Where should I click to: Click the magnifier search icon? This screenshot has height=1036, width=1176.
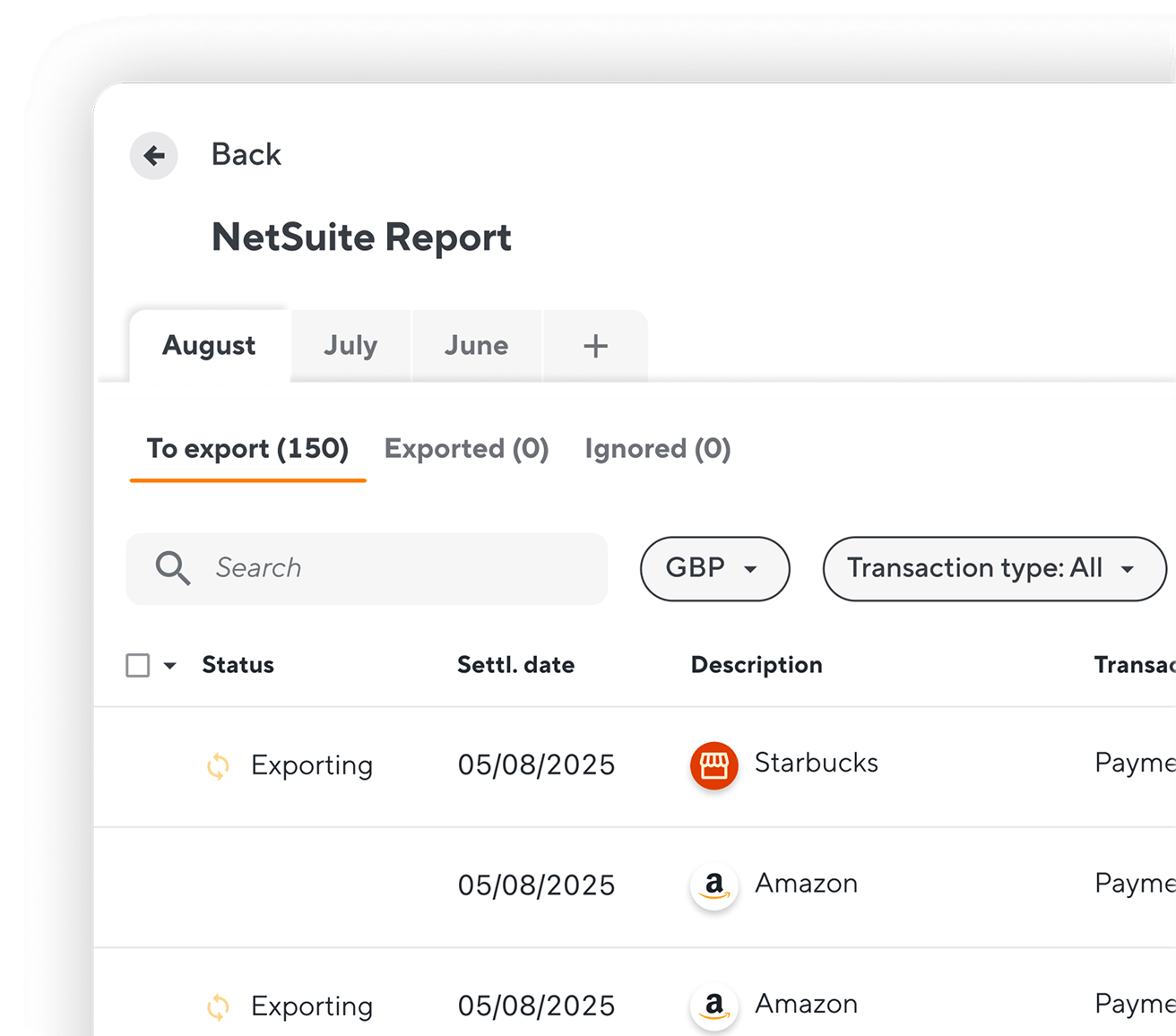pos(173,568)
